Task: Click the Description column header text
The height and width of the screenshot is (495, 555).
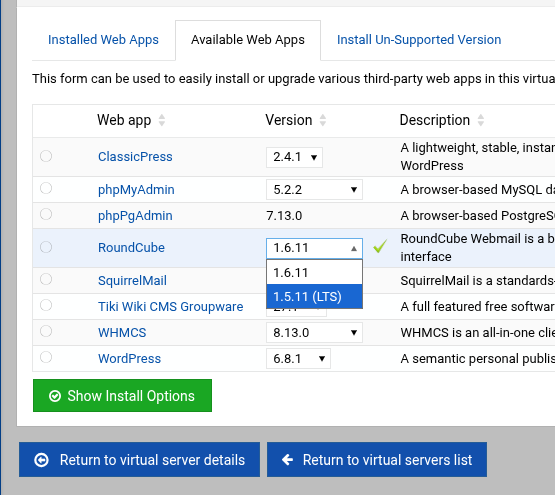Action: [x=435, y=120]
